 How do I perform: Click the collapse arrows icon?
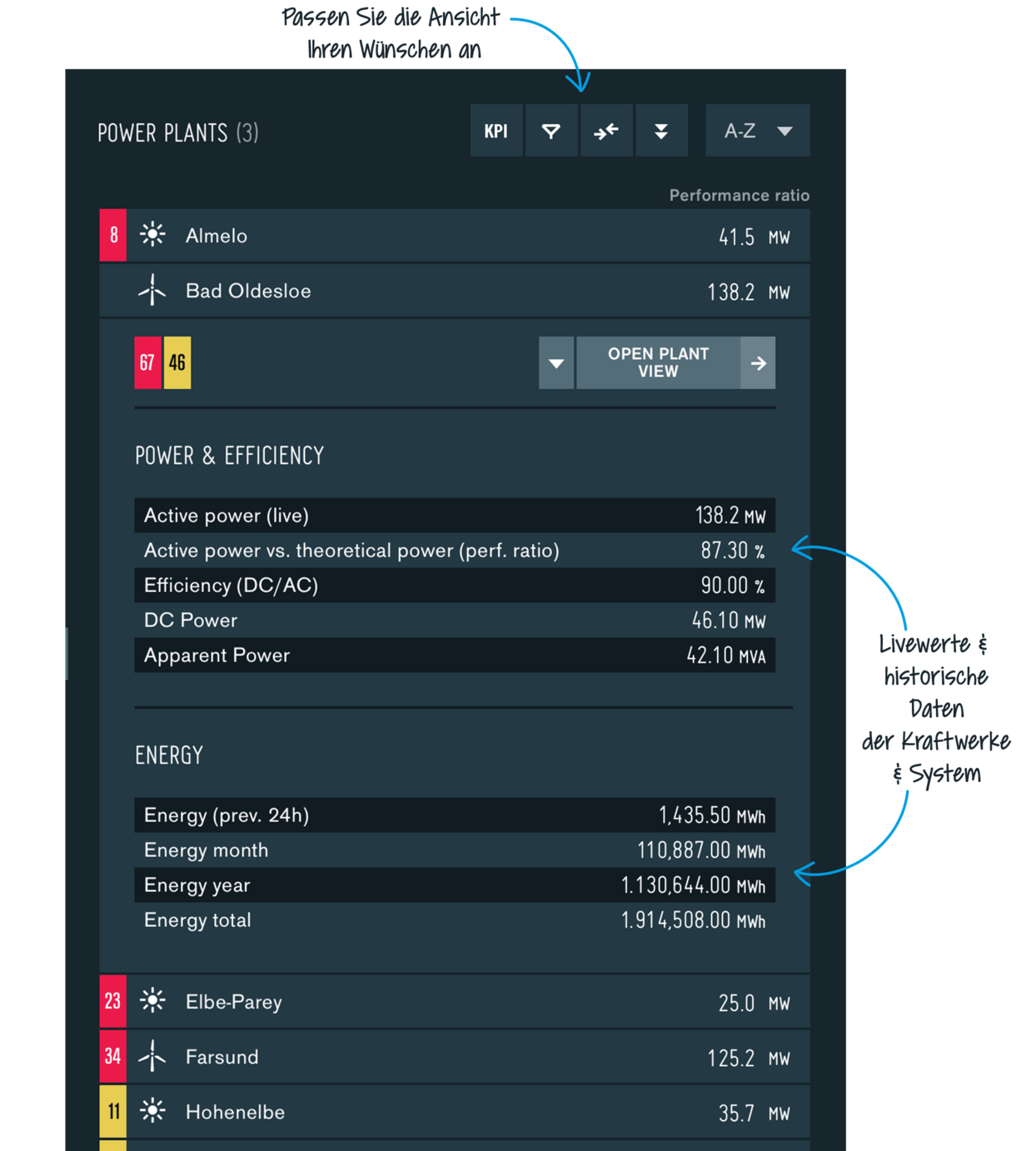point(606,131)
